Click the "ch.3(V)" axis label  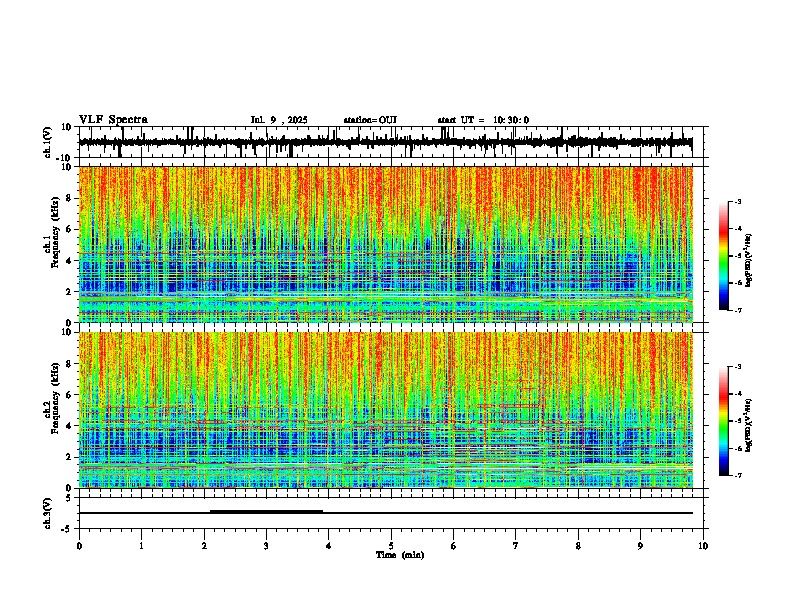pyautogui.click(x=48, y=513)
